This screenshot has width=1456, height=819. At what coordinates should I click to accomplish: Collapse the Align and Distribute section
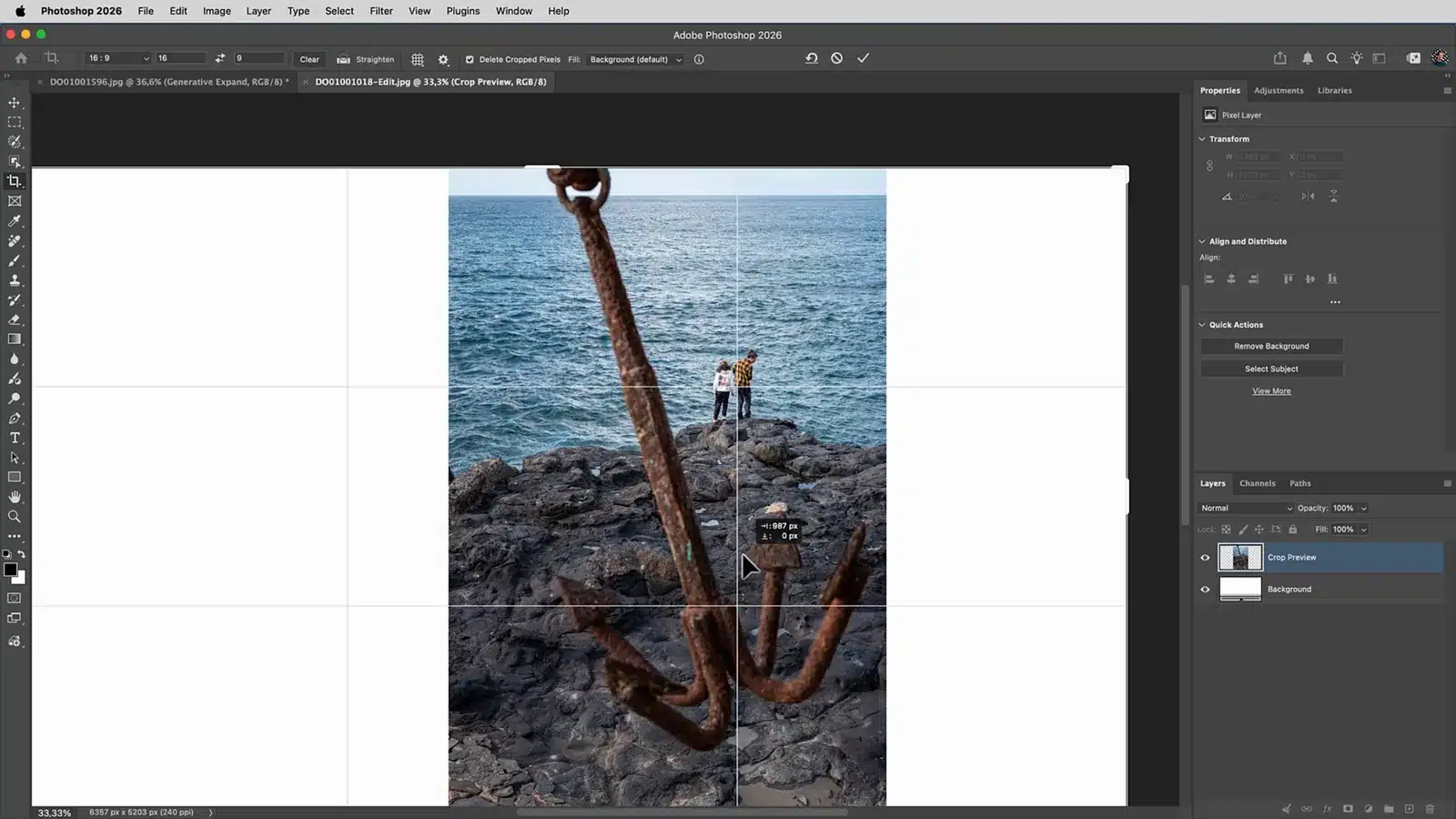pyautogui.click(x=1202, y=241)
